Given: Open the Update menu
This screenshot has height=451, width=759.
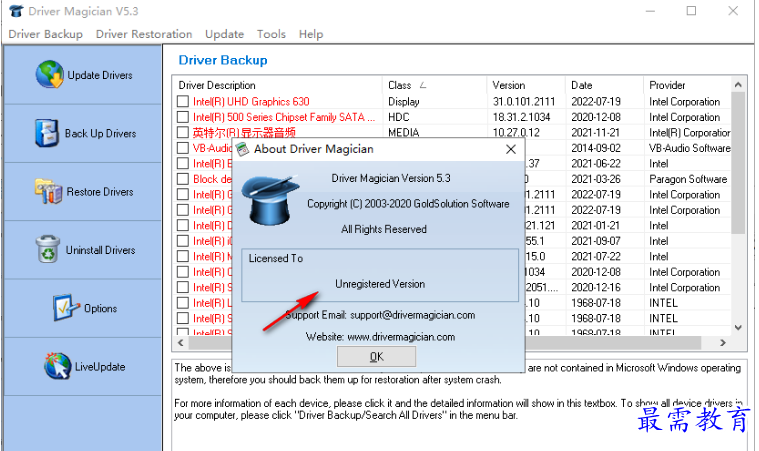Looking at the screenshot, I should (x=224, y=34).
